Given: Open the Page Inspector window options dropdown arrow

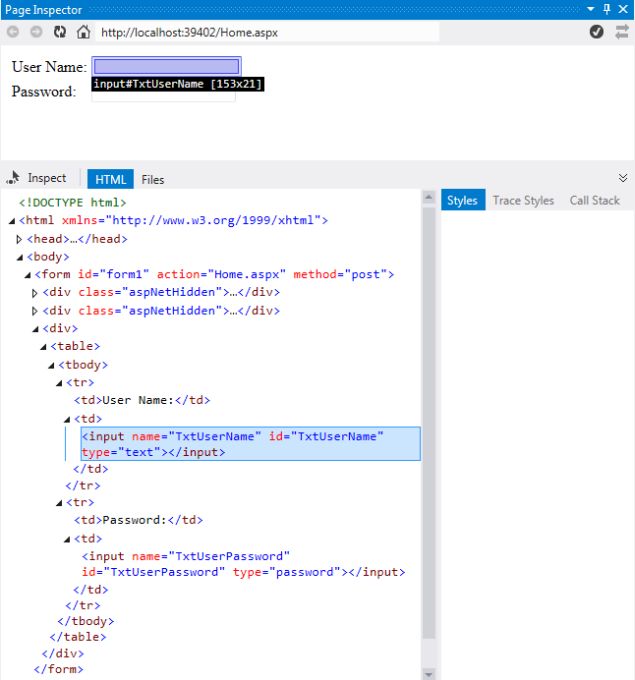Looking at the screenshot, I should 590,9.
